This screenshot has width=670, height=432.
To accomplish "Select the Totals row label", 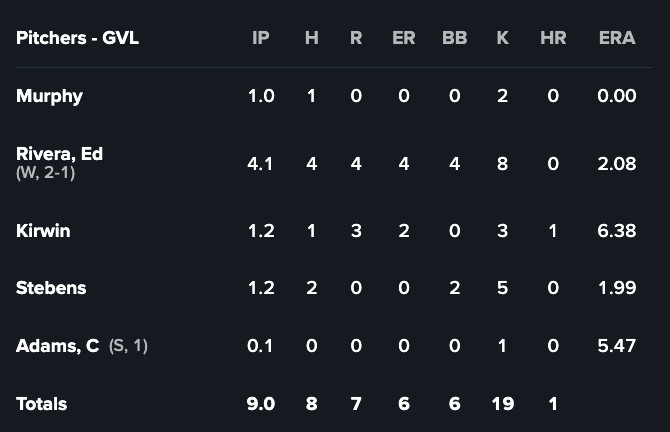I will [x=41, y=404].
